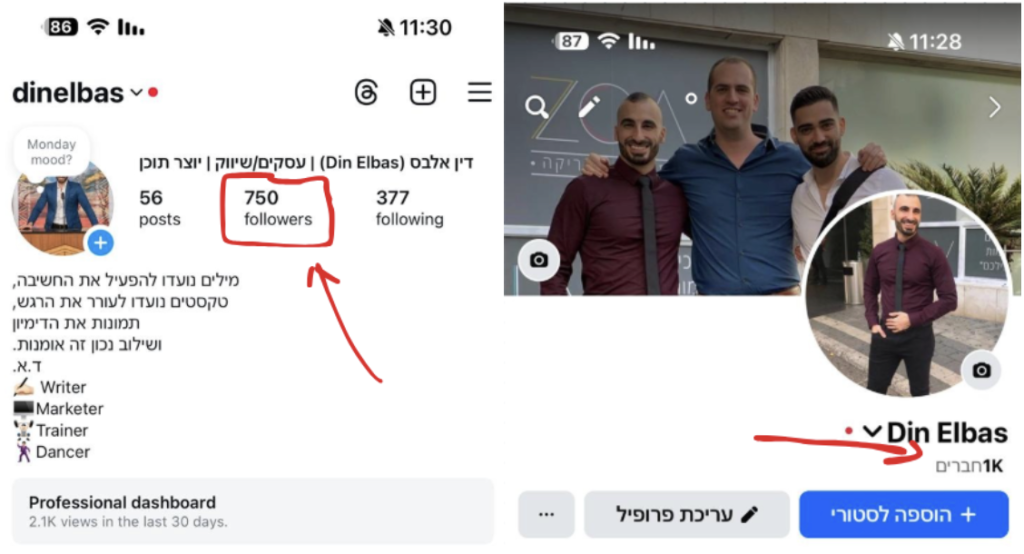The image size is (1024, 554).
Task: Tap the profile picture camera icon
Action: coord(982,370)
